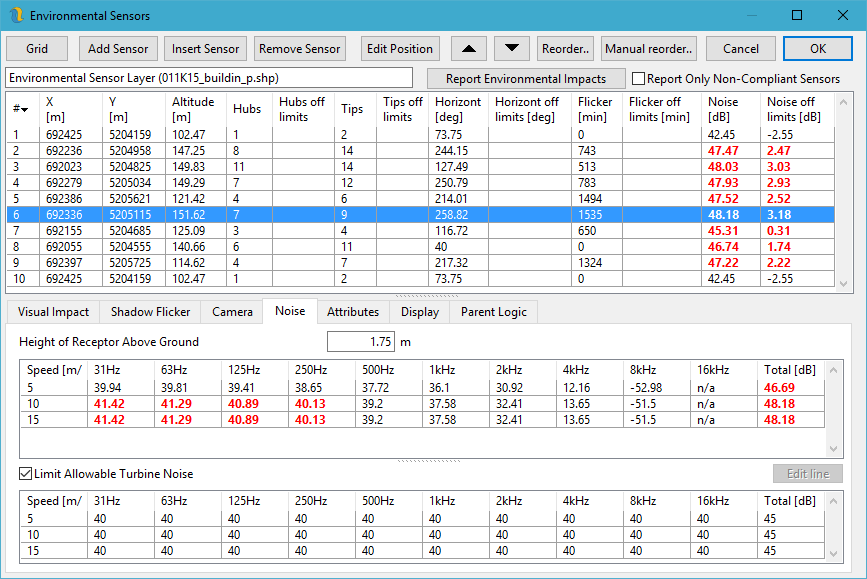Select the Parent Logic tab
This screenshot has width=867, height=579.
[494, 312]
